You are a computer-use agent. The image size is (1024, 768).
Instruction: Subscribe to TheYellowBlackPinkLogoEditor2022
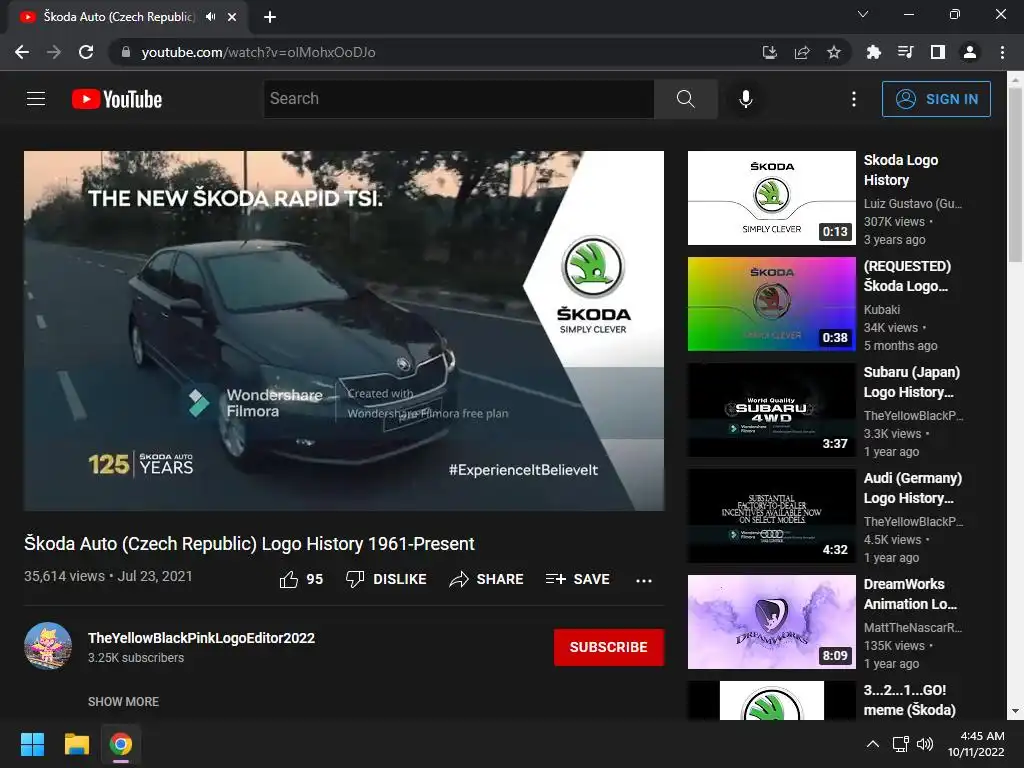(x=609, y=647)
